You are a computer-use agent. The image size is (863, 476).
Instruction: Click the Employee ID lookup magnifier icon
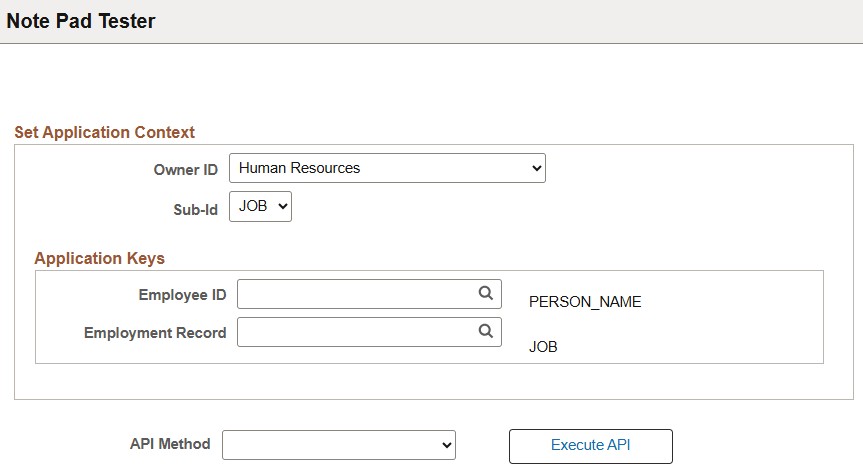click(x=485, y=293)
